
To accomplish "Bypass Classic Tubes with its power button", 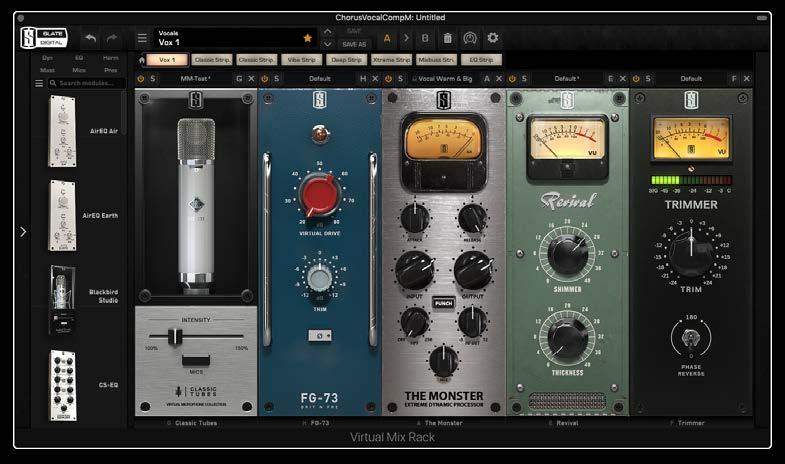I will pyautogui.click(x=141, y=79).
